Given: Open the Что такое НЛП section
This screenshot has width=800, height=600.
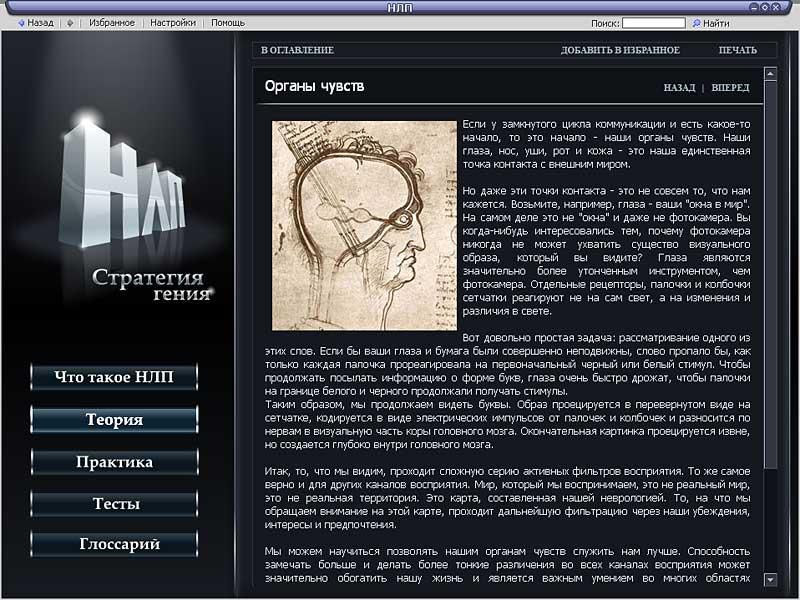Looking at the screenshot, I should pos(114,377).
